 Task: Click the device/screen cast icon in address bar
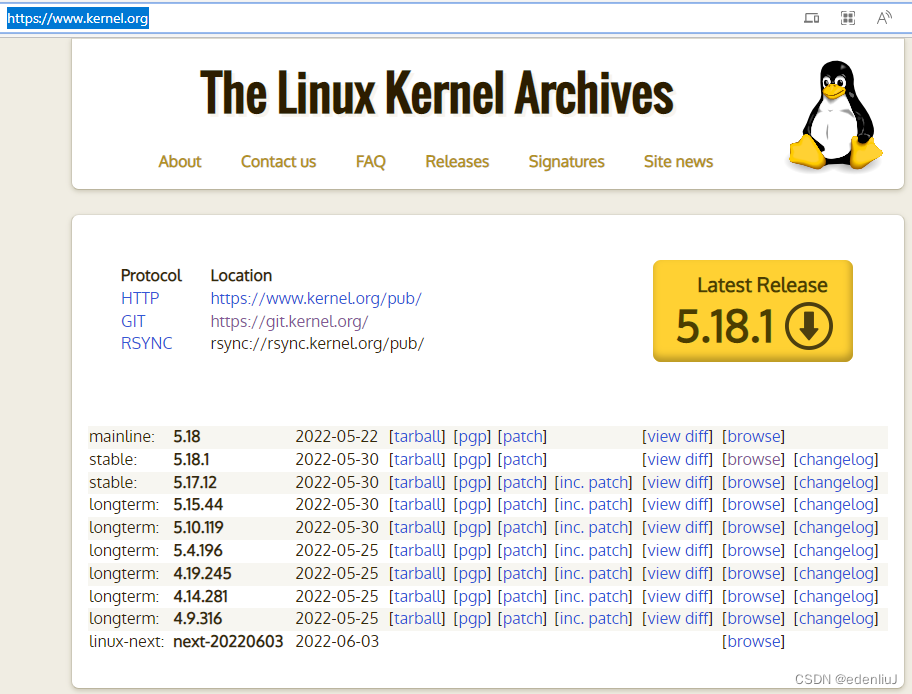(811, 18)
